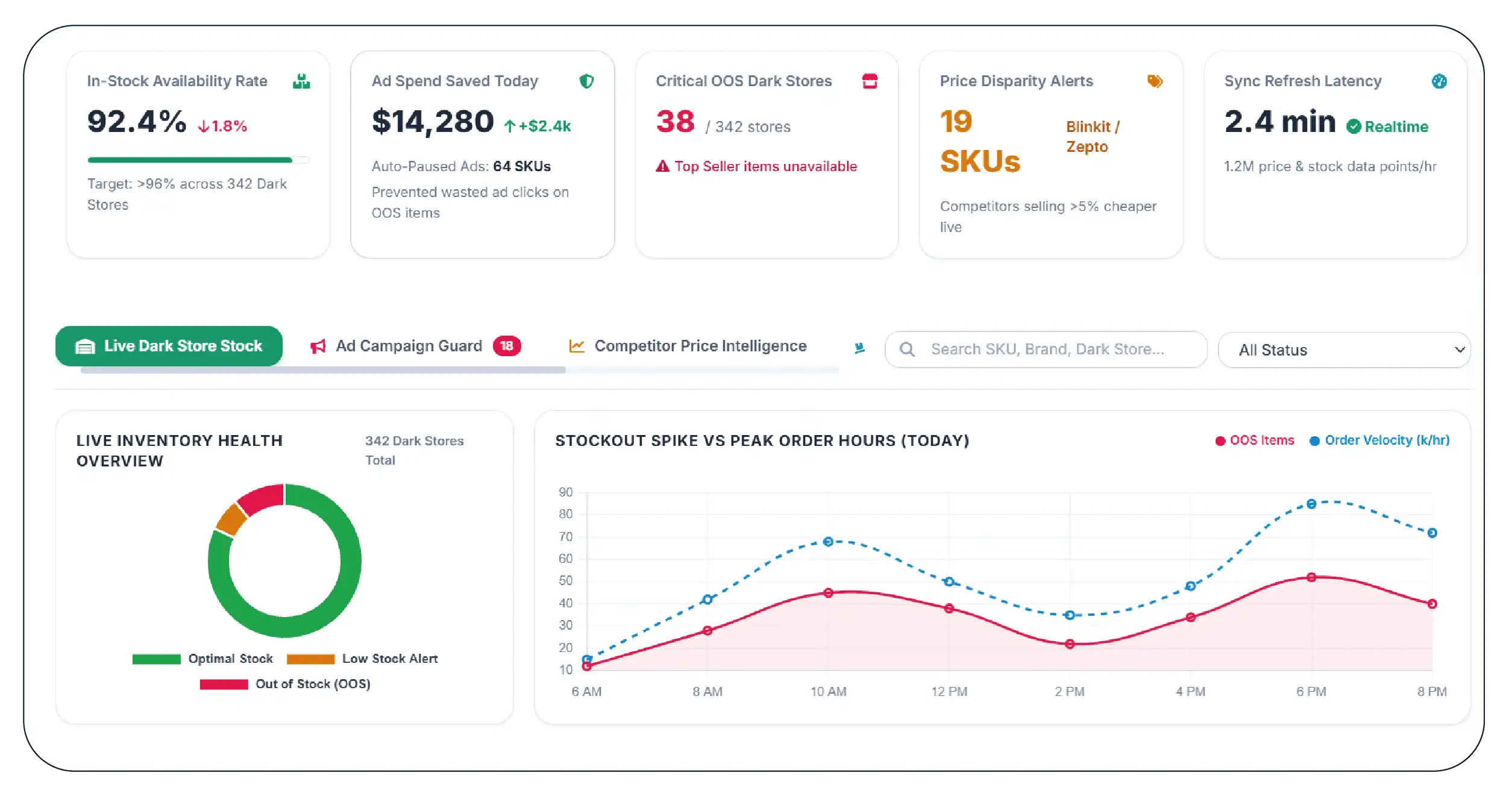Image resolution: width=1512 pixels, height=796 pixels.
Task: Select the Live Dark Store Stock tab
Action: [169, 346]
